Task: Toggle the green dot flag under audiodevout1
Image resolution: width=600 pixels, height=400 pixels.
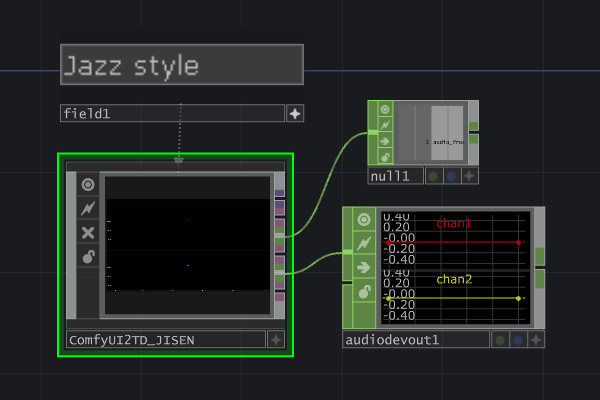Action: point(500,340)
